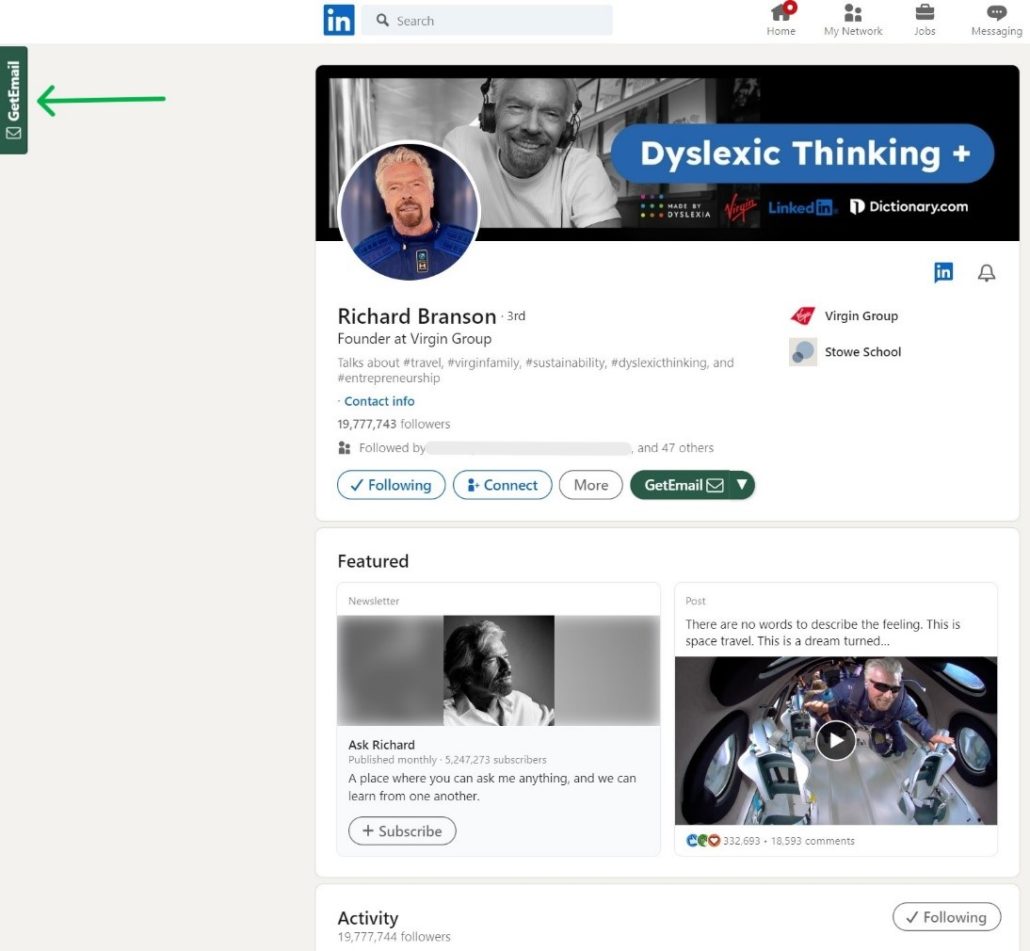
Task: Open the Jobs briefcase icon
Action: (x=925, y=14)
